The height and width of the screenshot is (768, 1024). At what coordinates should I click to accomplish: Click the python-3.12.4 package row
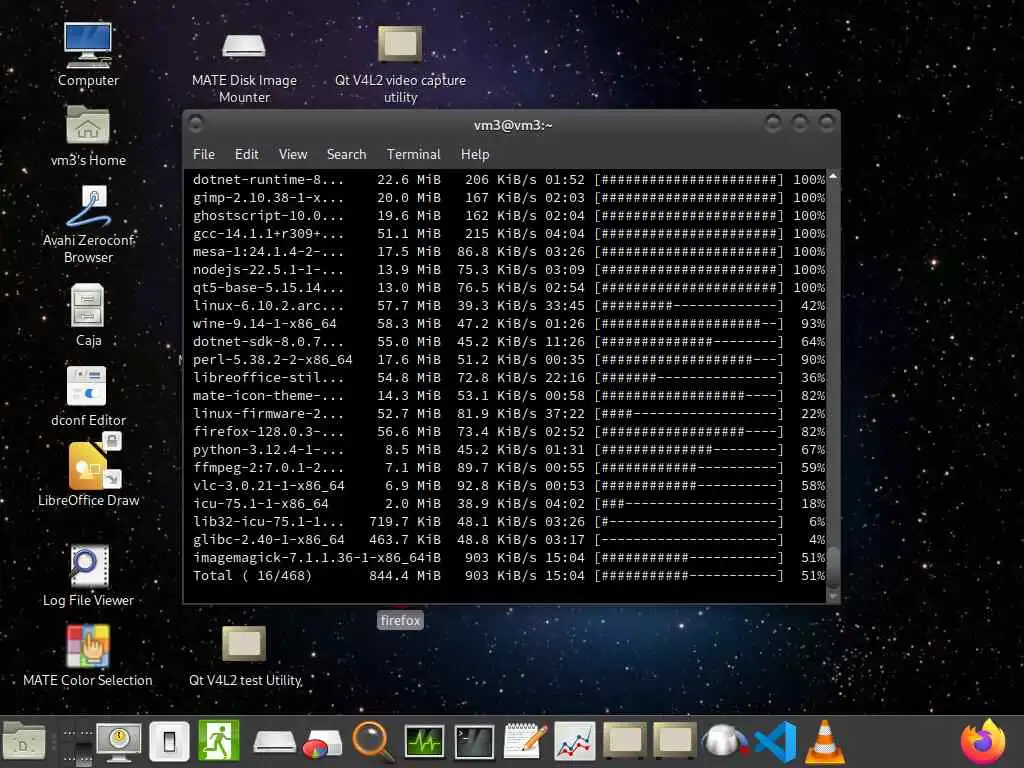pyautogui.click(x=509, y=449)
